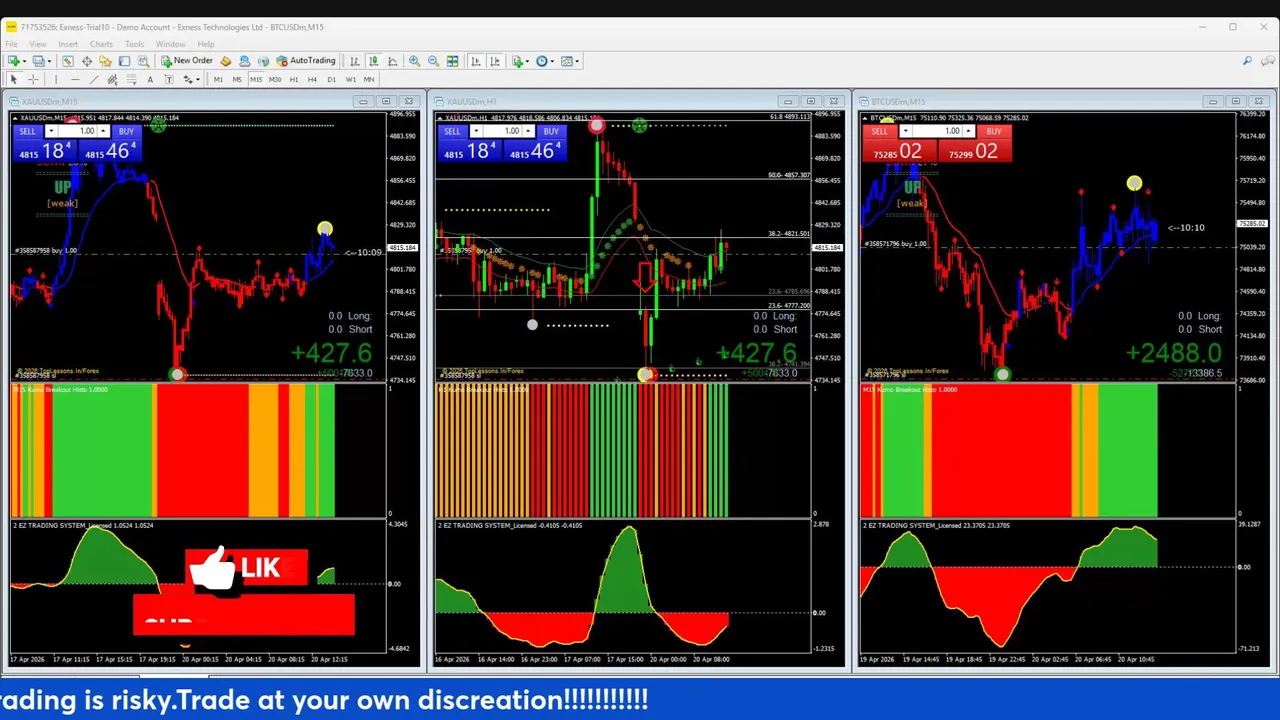Select the H4 timeframe
This screenshot has height=720, width=1280.
(312, 79)
